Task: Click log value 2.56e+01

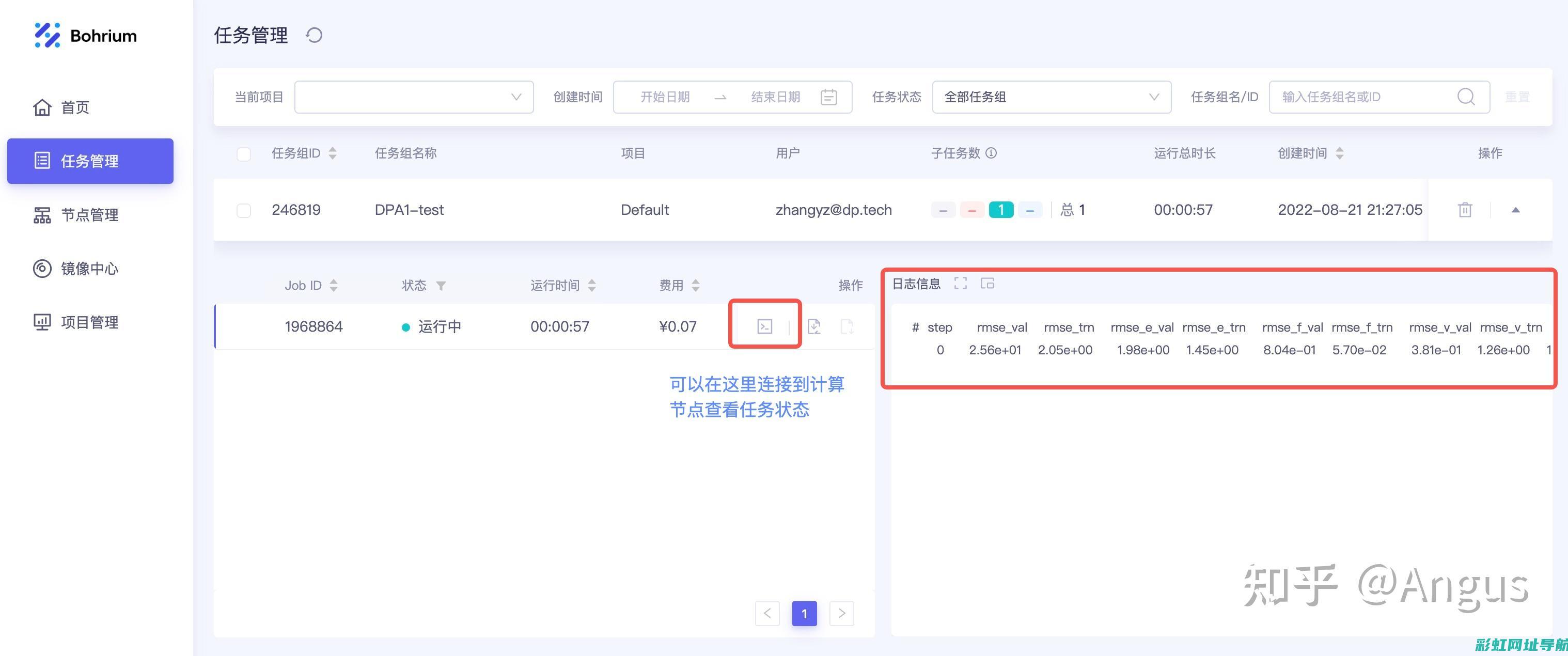Action: (x=995, y=350)
